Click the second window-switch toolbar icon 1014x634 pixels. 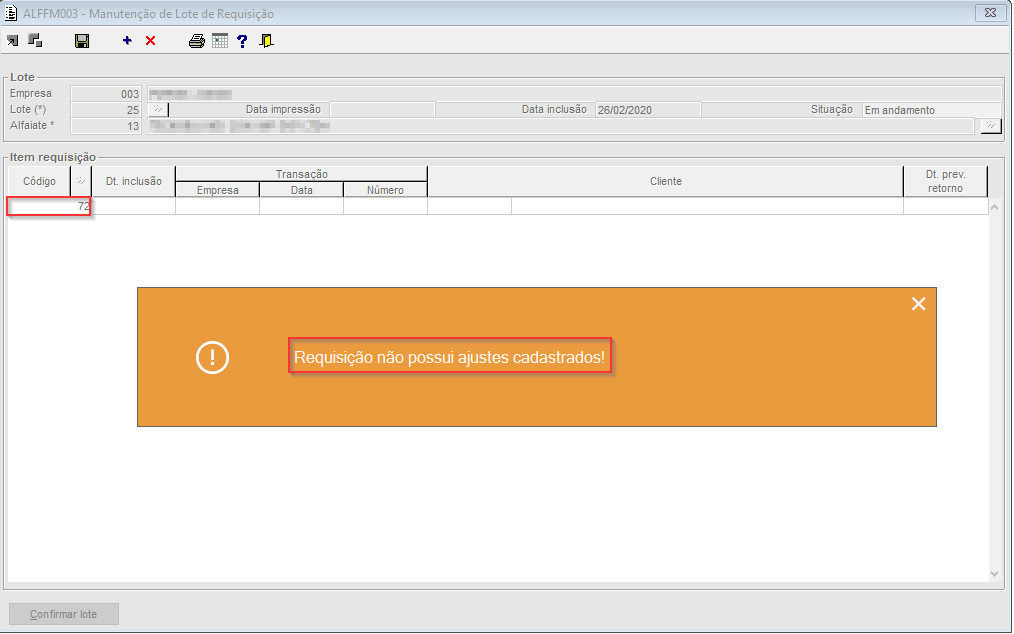[35, 41]
